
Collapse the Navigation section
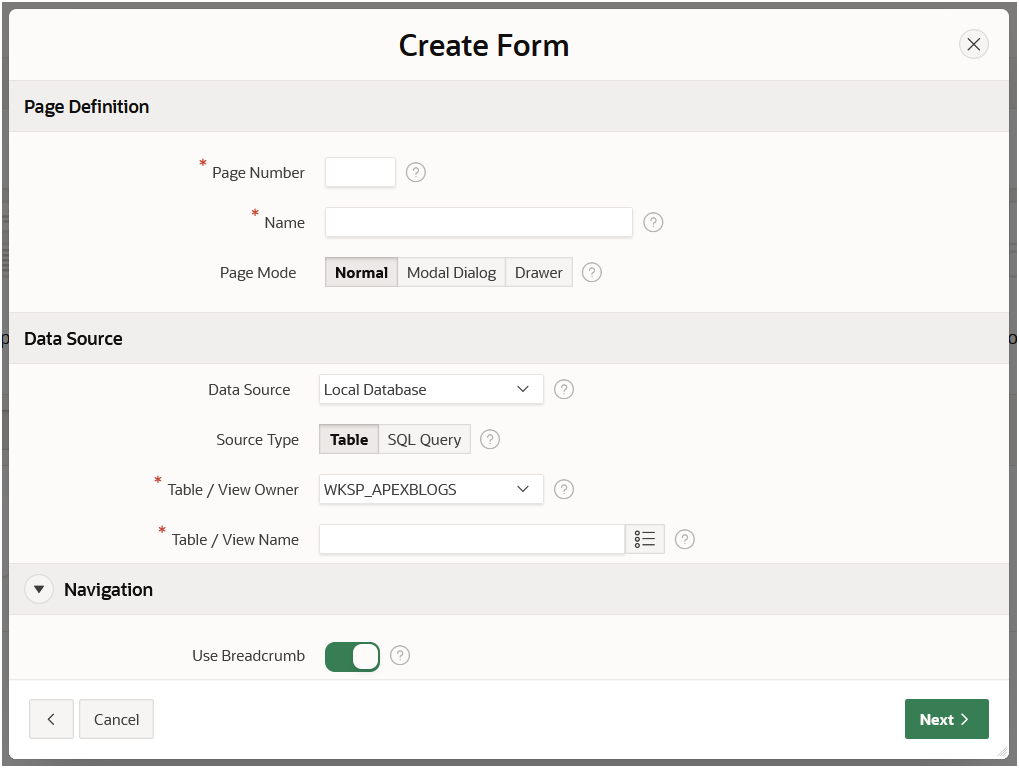(x=38, y=589)
